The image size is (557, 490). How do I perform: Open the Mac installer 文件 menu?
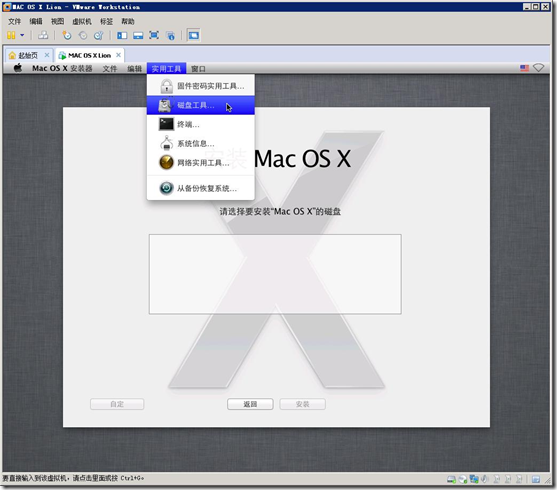point(110,69)
